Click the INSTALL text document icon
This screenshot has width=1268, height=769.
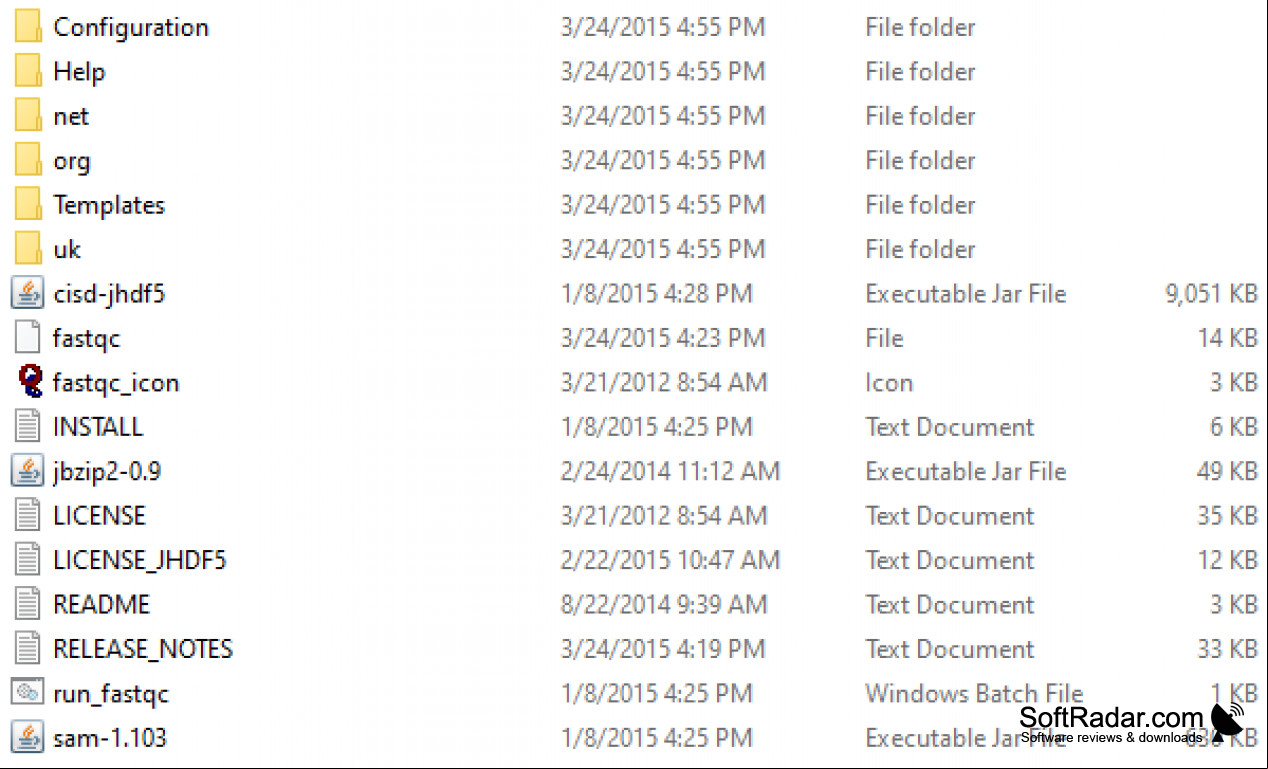pyautogui.click(x=28, y=426)
